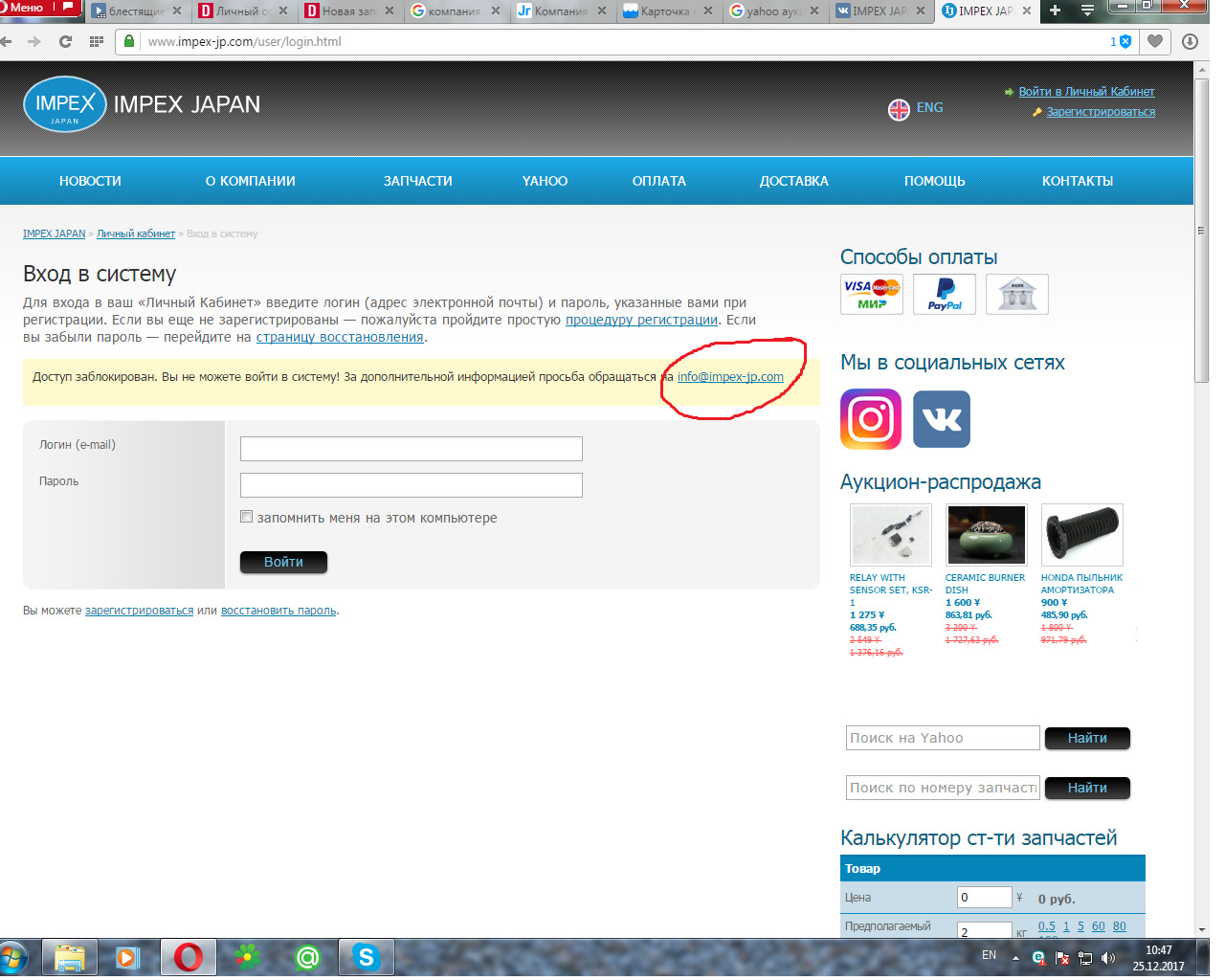Follow 'страницу восстановления' link

pyautogui.click(x=340, y=337)
